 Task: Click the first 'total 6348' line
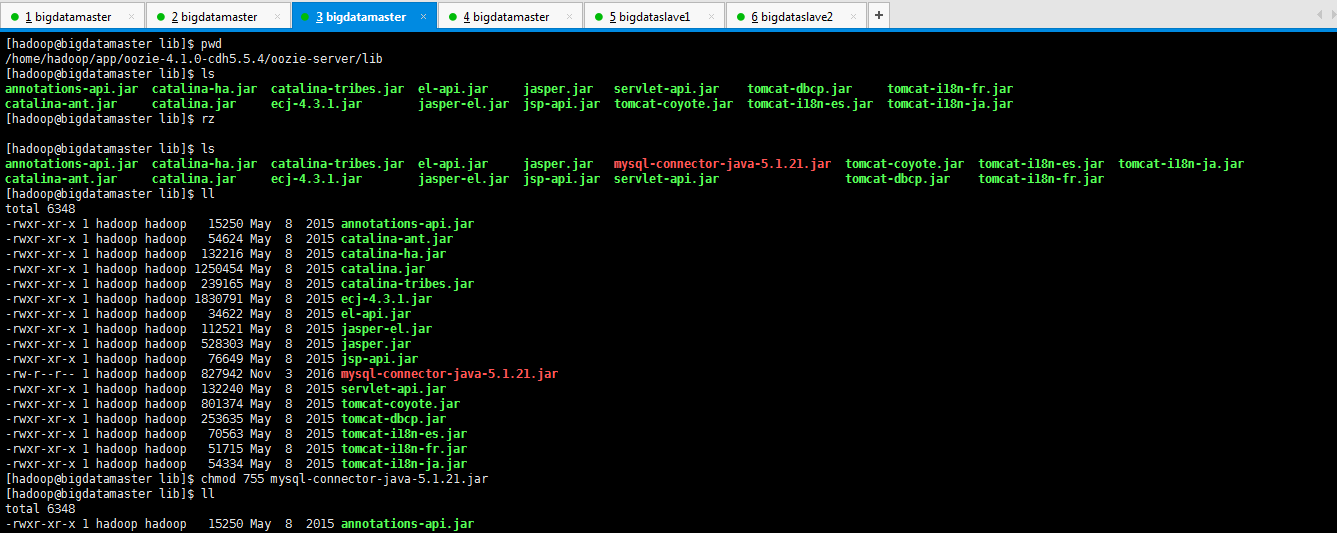pyautogui.click(x=40, y=209)
